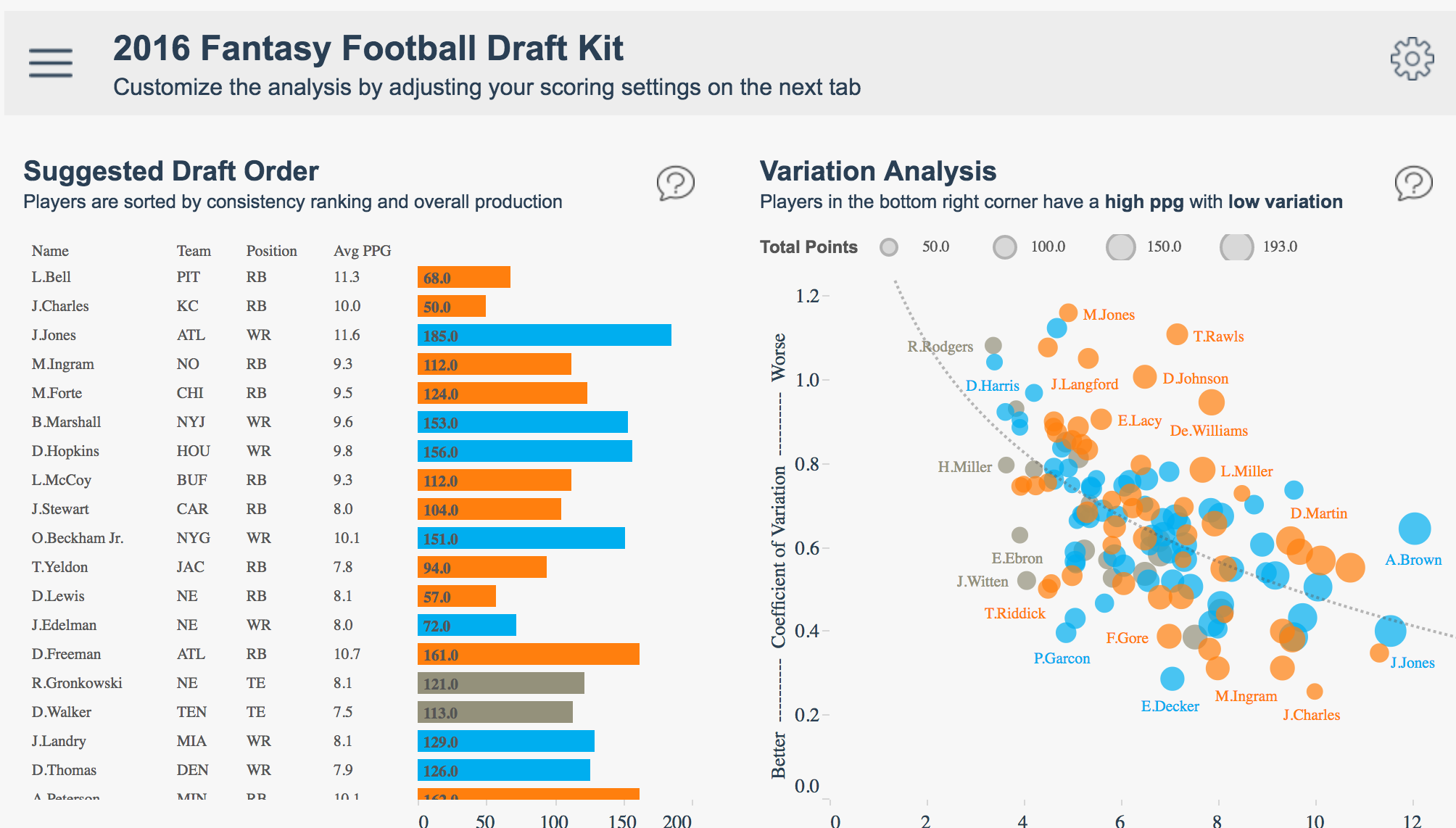Click Suggested Draft Order help bubble

click(x=675, y=183)
